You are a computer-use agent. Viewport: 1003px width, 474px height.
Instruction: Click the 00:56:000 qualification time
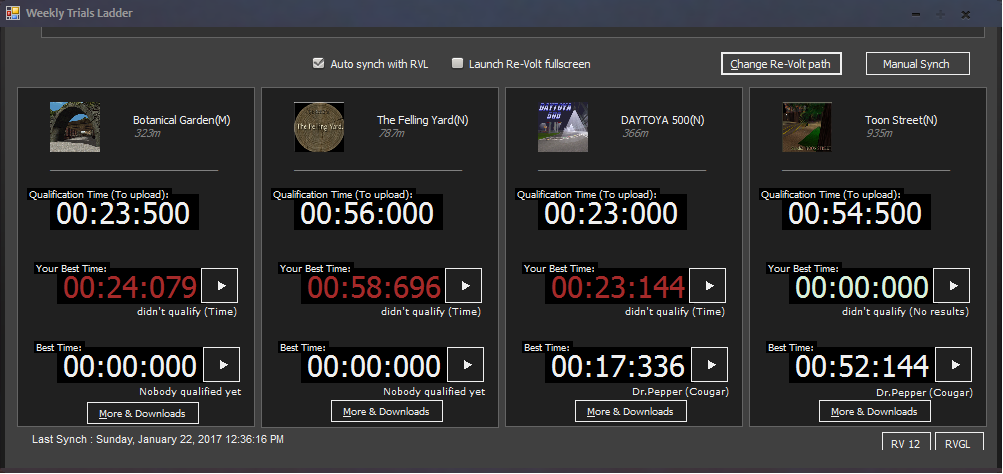tap(368, 214)
